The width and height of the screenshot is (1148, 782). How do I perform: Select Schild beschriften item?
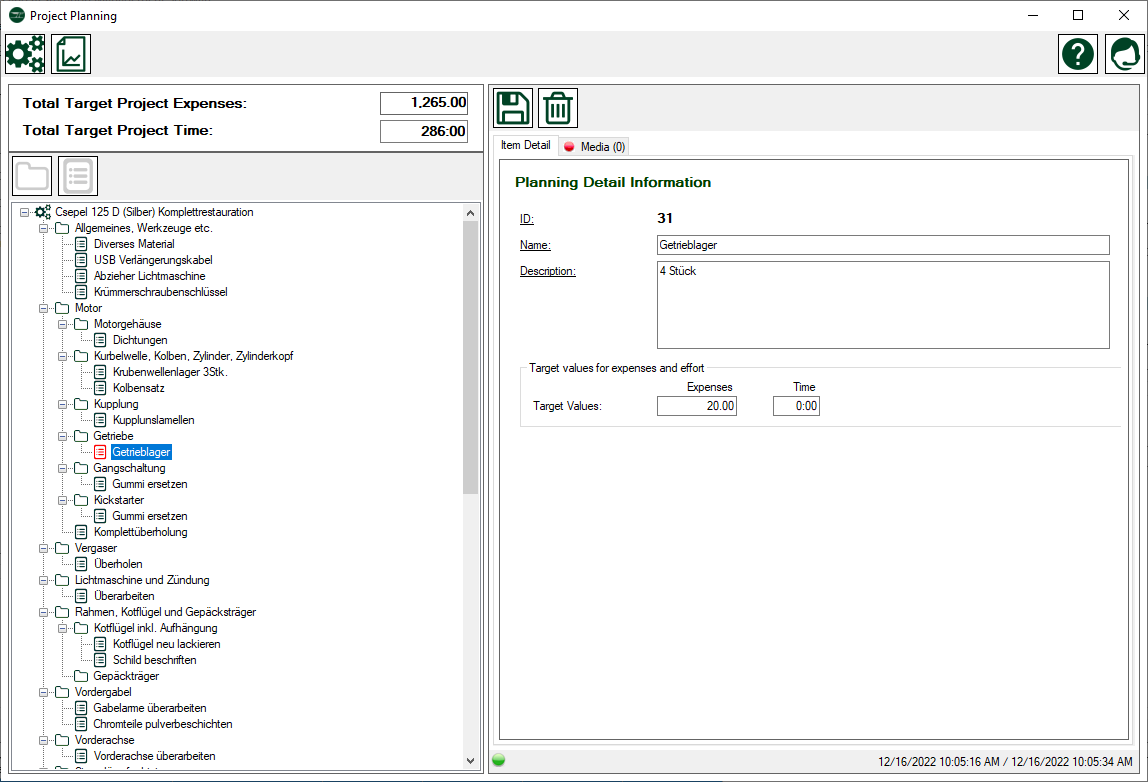click(154, 660)
